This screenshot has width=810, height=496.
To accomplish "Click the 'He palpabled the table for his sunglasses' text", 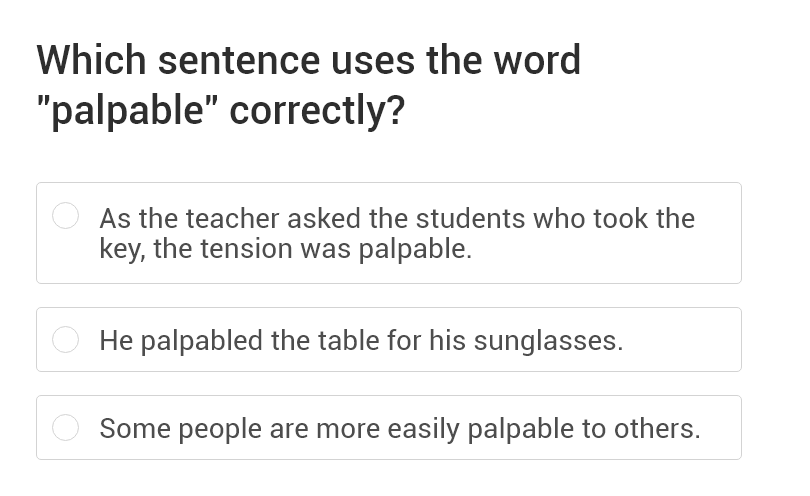I will click(361, 341).
